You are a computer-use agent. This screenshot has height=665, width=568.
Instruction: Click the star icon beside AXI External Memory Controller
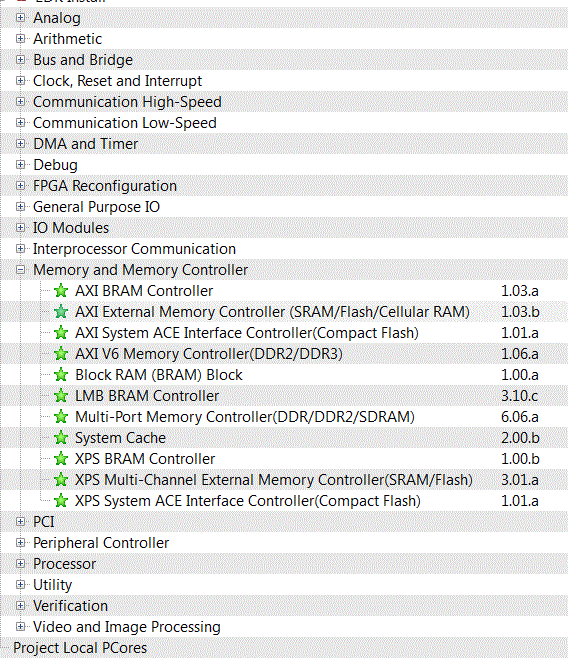coord(61,312)
